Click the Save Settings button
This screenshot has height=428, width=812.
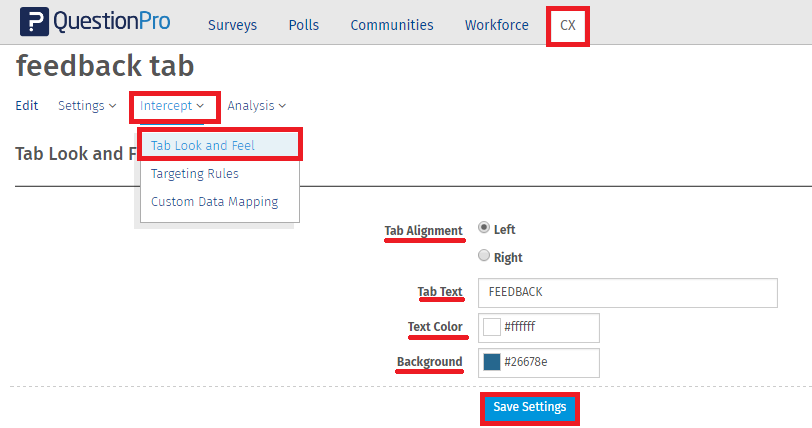pos(530,407)
